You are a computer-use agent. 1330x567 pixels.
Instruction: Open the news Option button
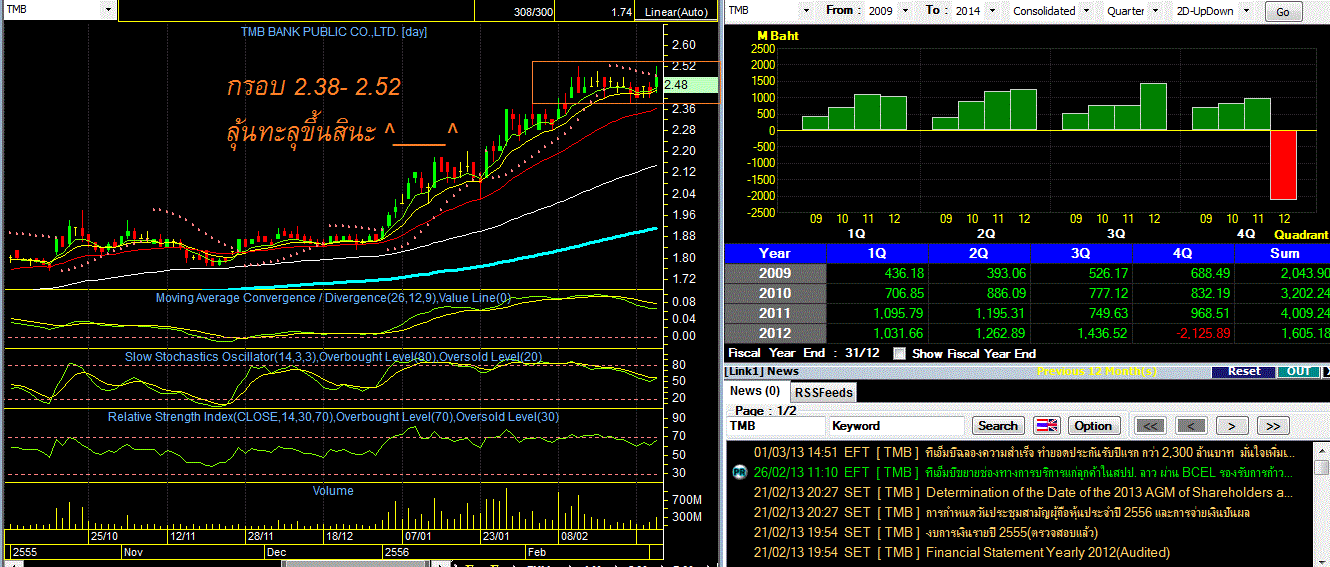tap(1092, 425)
